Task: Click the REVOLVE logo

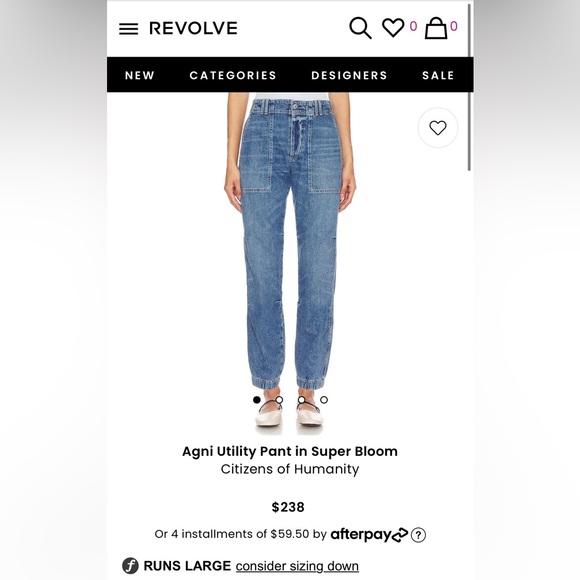Action: click(193, 28)
